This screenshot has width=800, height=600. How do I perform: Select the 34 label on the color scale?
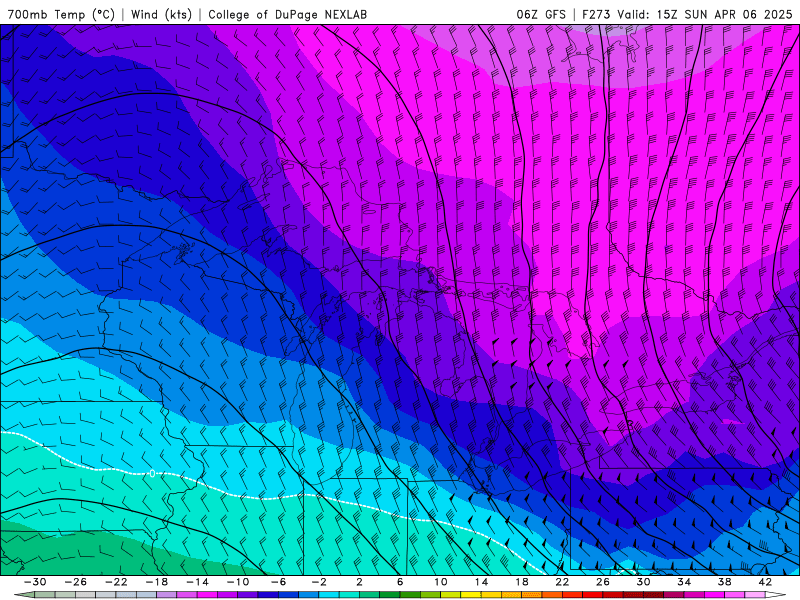[684, 582]
